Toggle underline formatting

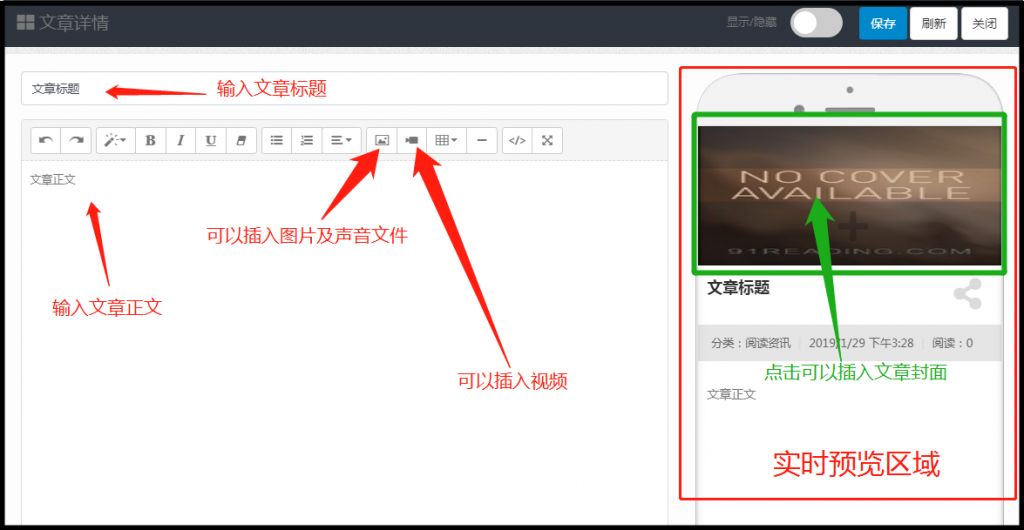pos(211,141)
